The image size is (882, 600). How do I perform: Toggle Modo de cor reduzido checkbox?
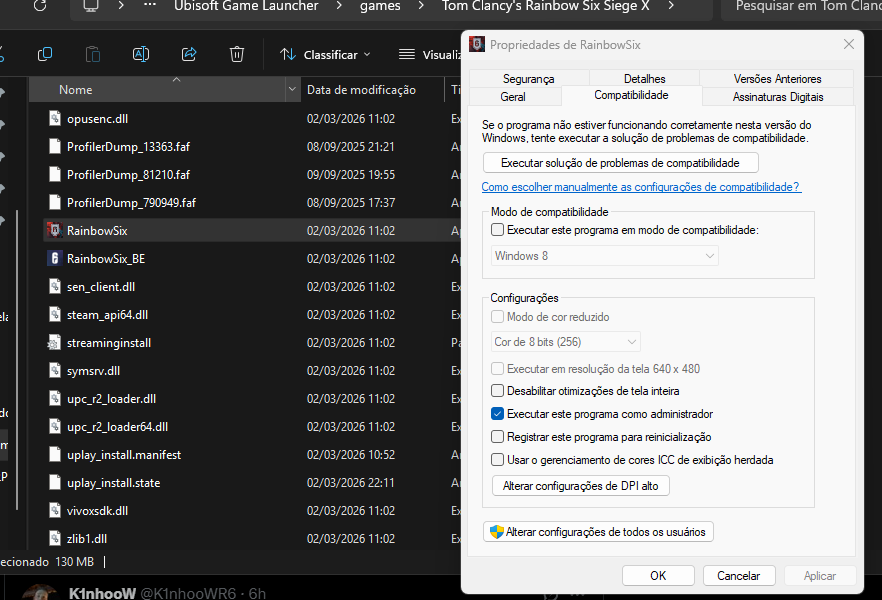(x=497, y=317)
